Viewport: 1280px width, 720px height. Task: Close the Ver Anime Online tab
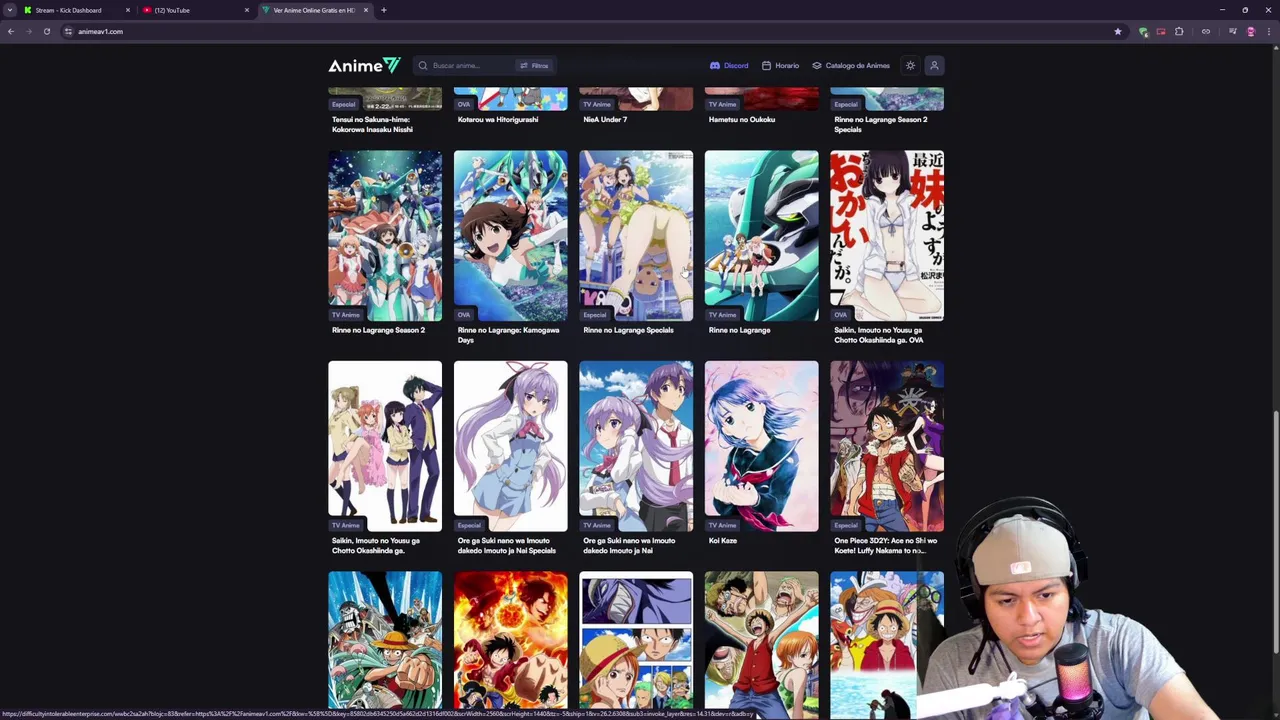coord(365,10)
